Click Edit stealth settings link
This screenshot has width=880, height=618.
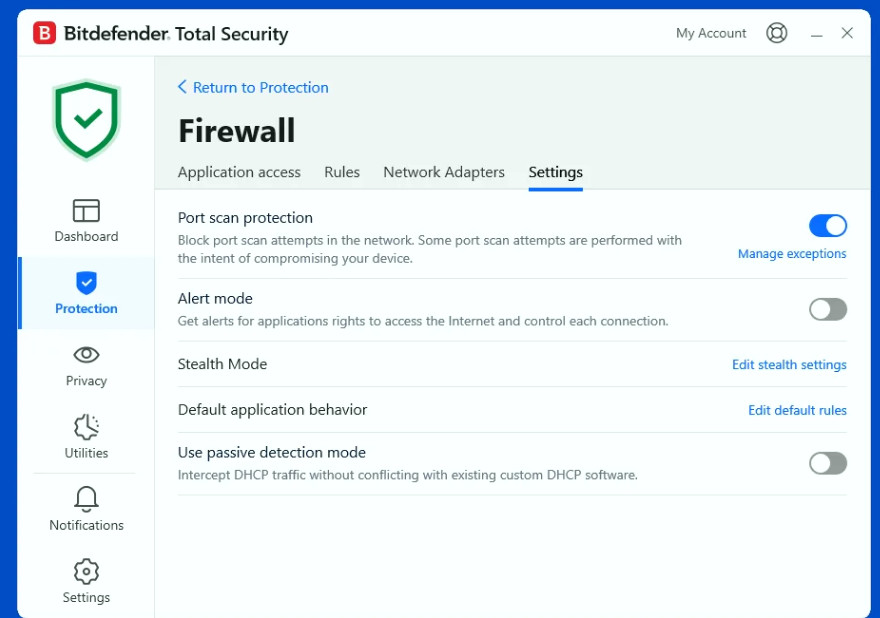coord(789,365)
